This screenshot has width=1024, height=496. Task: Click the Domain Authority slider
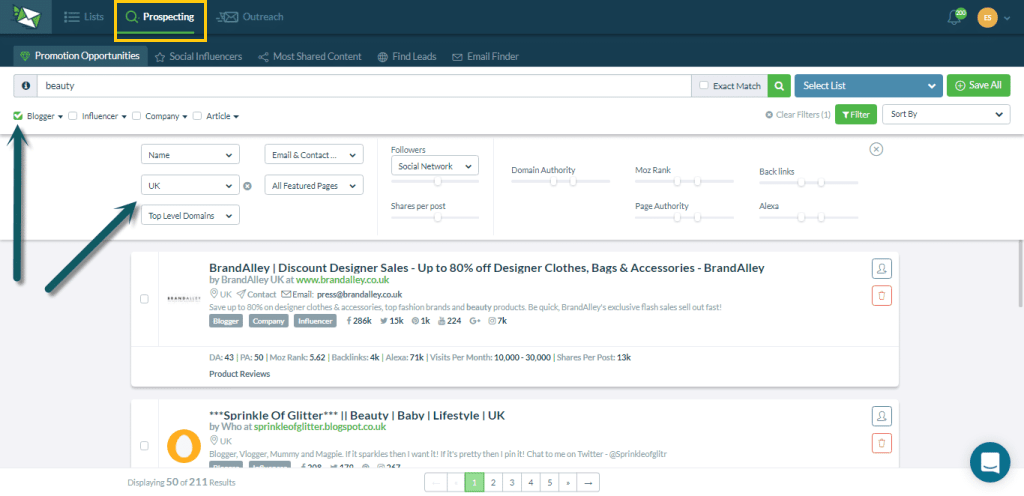tap(560, 181)
